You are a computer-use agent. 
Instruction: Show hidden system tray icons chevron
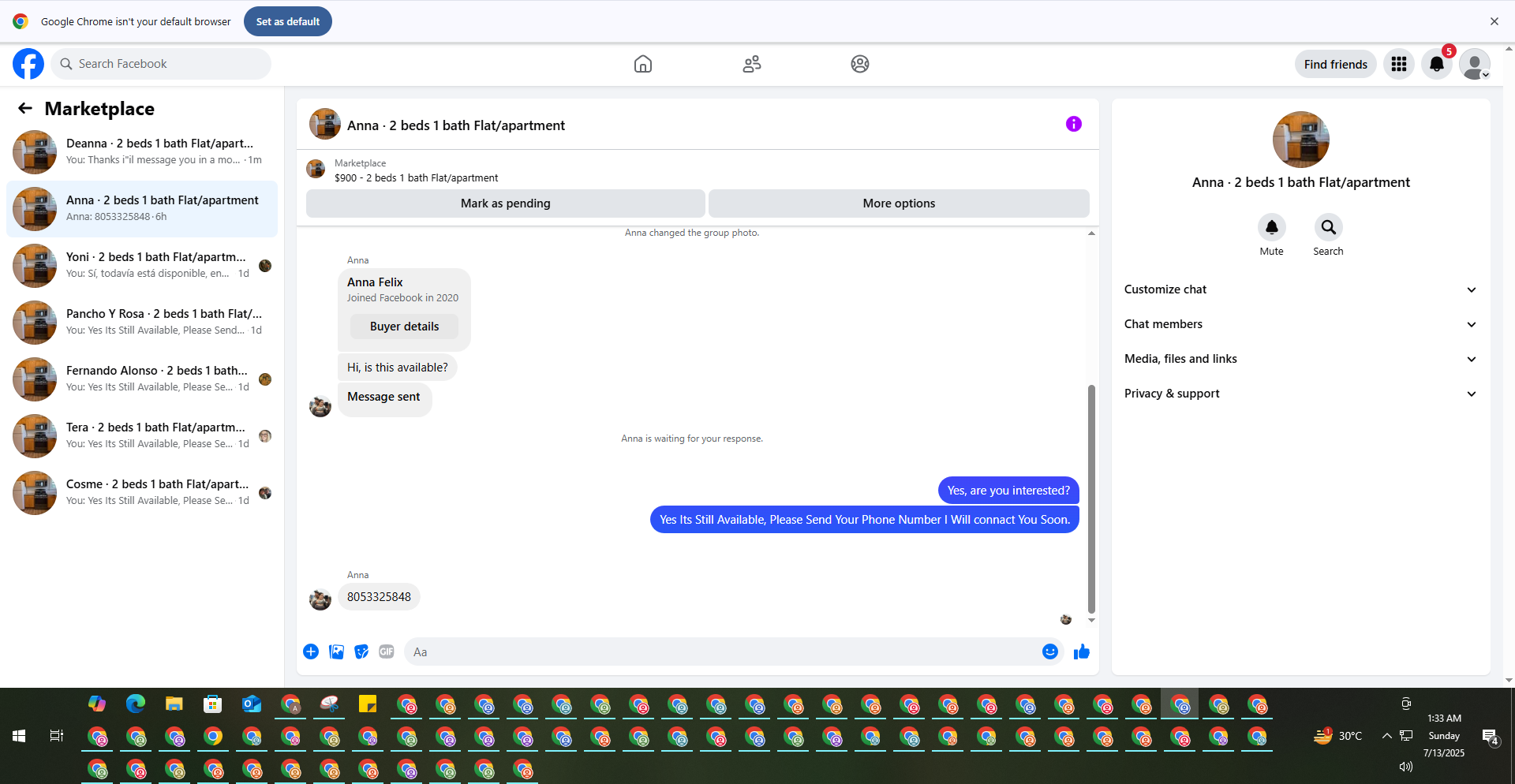point(1386,736)
